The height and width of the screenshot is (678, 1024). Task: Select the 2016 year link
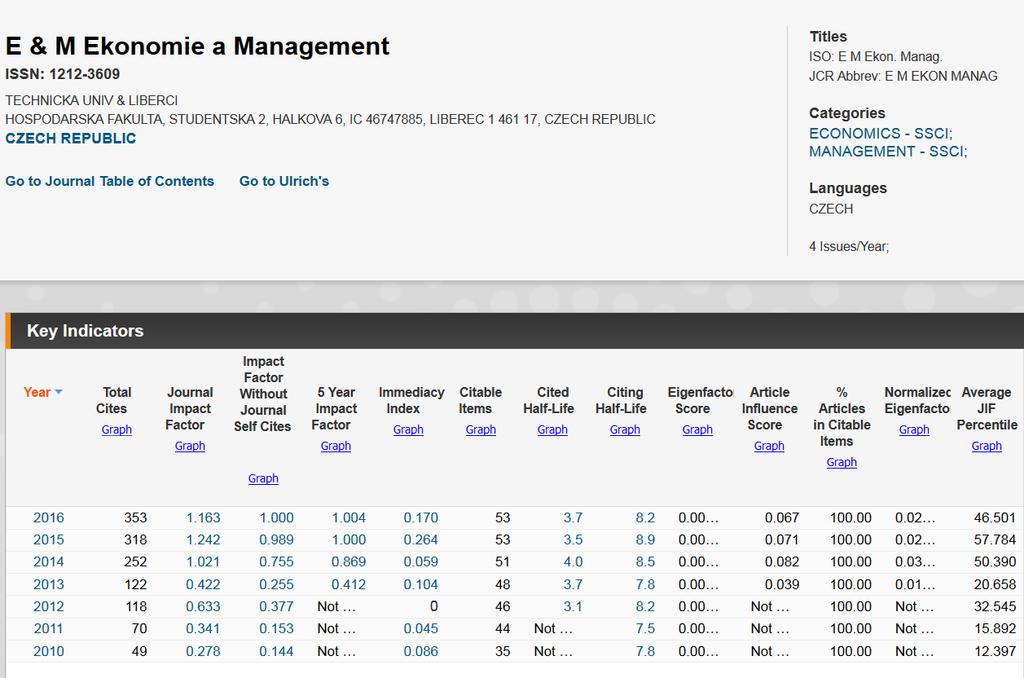(49, 518)
